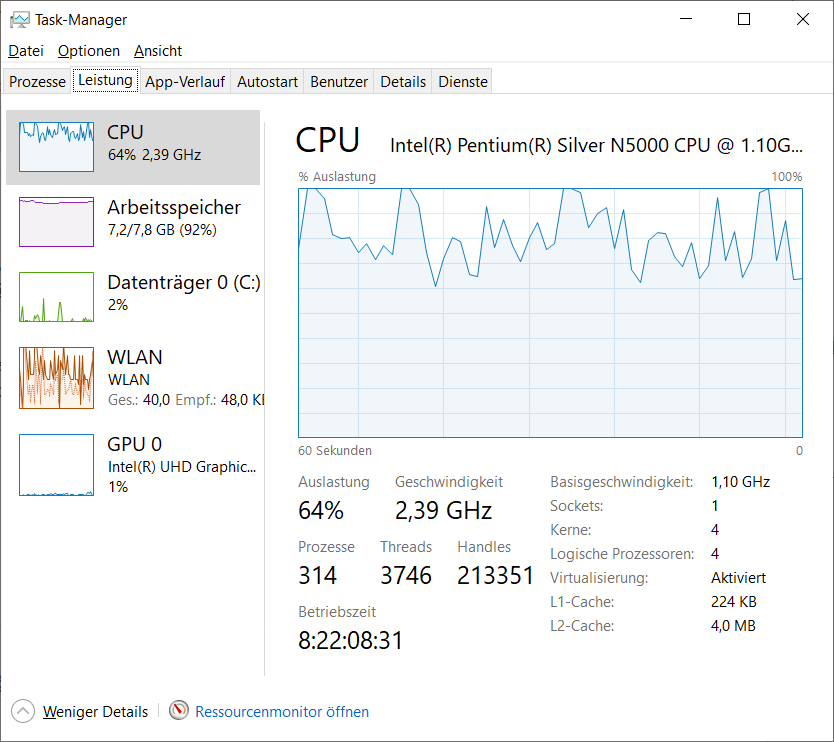This screenshot has height=742, width=834.
Task: Click the L1-Cache value 224 KB
Action: tap(733, 602)
